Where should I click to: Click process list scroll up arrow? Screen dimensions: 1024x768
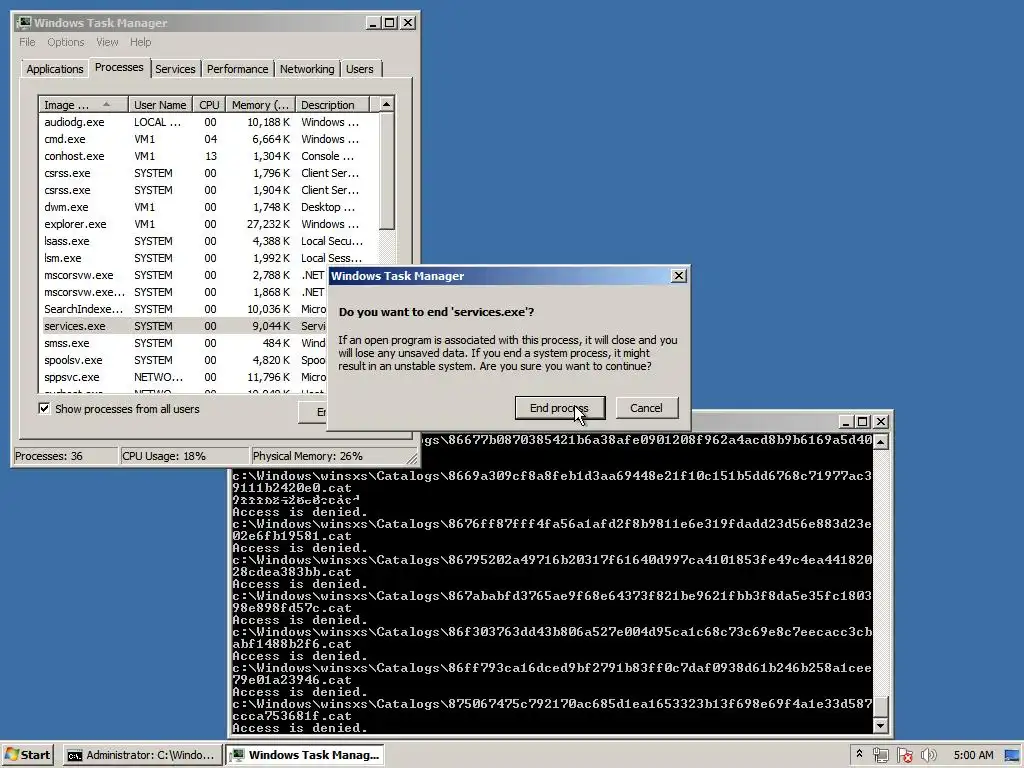387,104
